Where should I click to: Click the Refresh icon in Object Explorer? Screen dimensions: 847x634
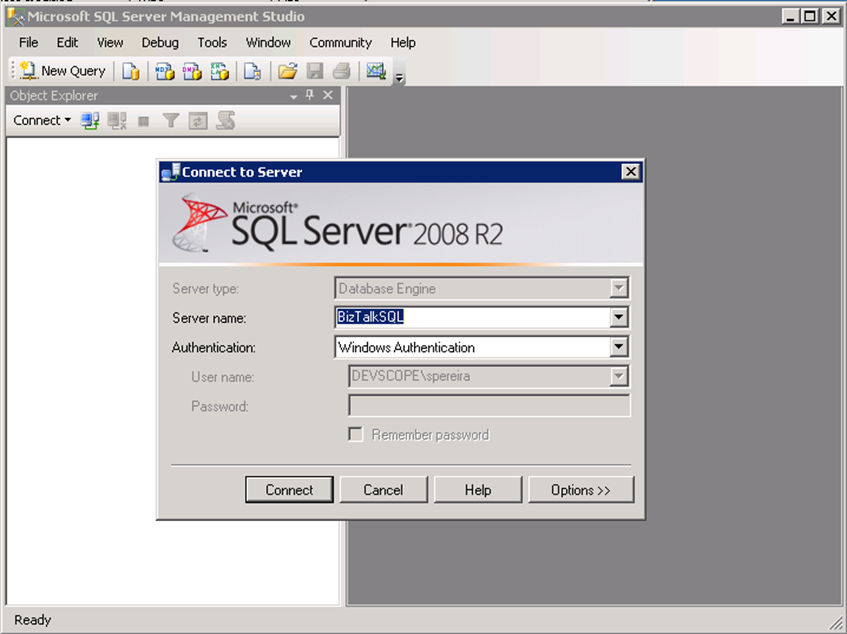pos(198,121)
